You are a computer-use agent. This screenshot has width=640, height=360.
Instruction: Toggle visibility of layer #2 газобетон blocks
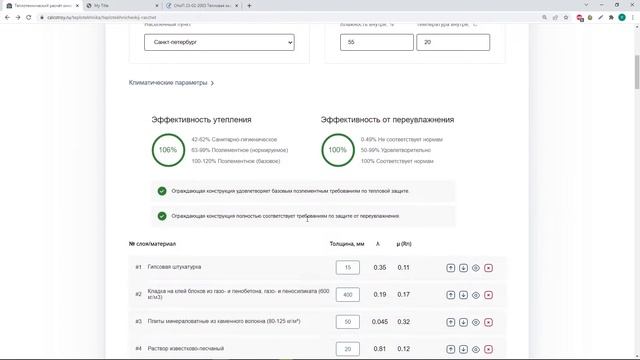click(476, 295)
